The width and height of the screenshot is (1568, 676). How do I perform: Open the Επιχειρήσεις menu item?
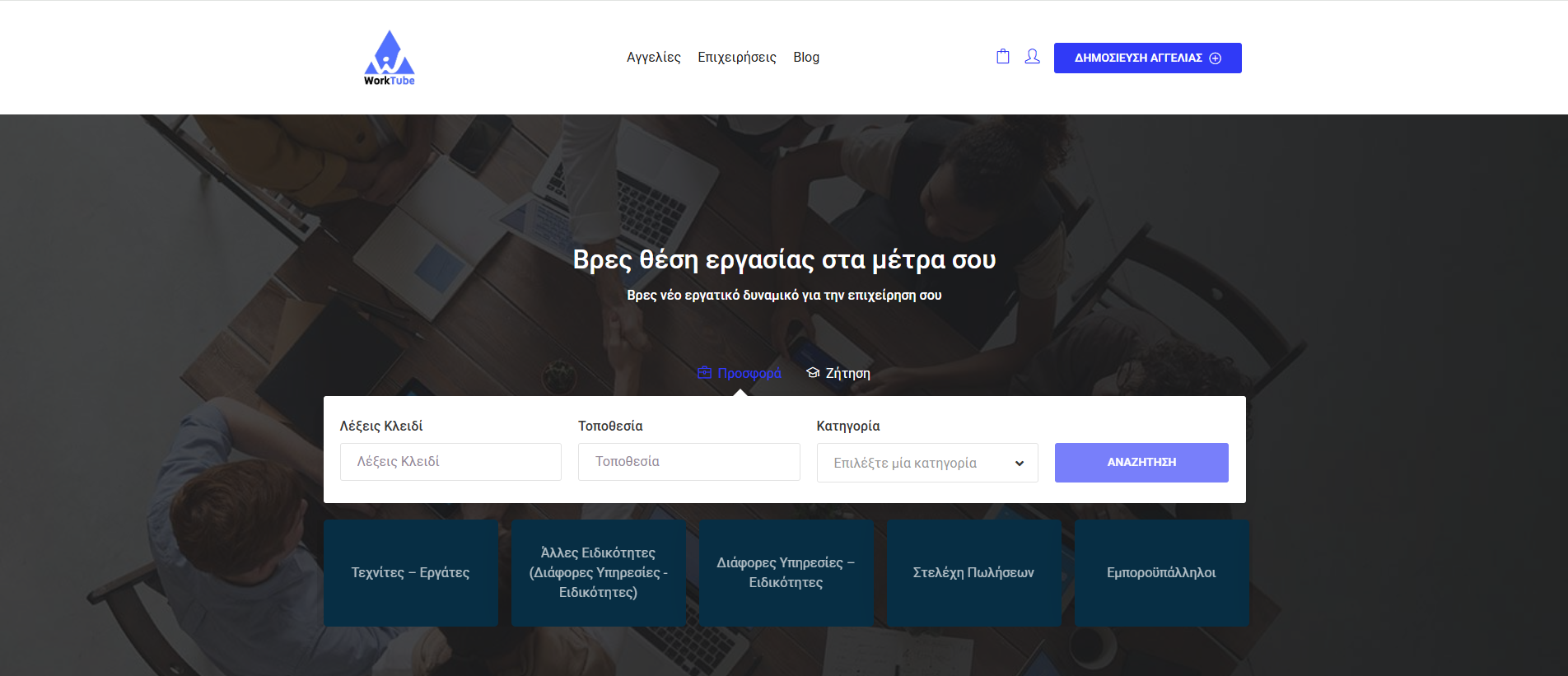point(736,58)
